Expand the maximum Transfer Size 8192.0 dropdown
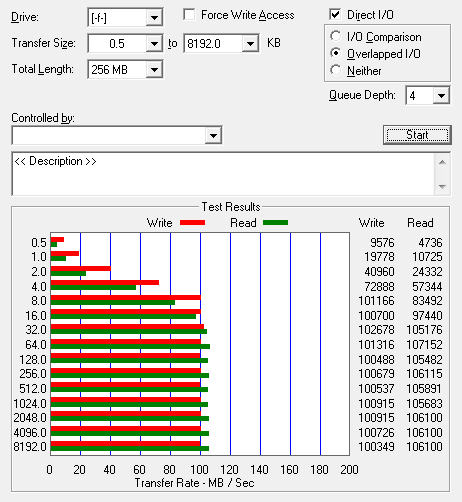 pyautogui.click(x=250, y=43)
